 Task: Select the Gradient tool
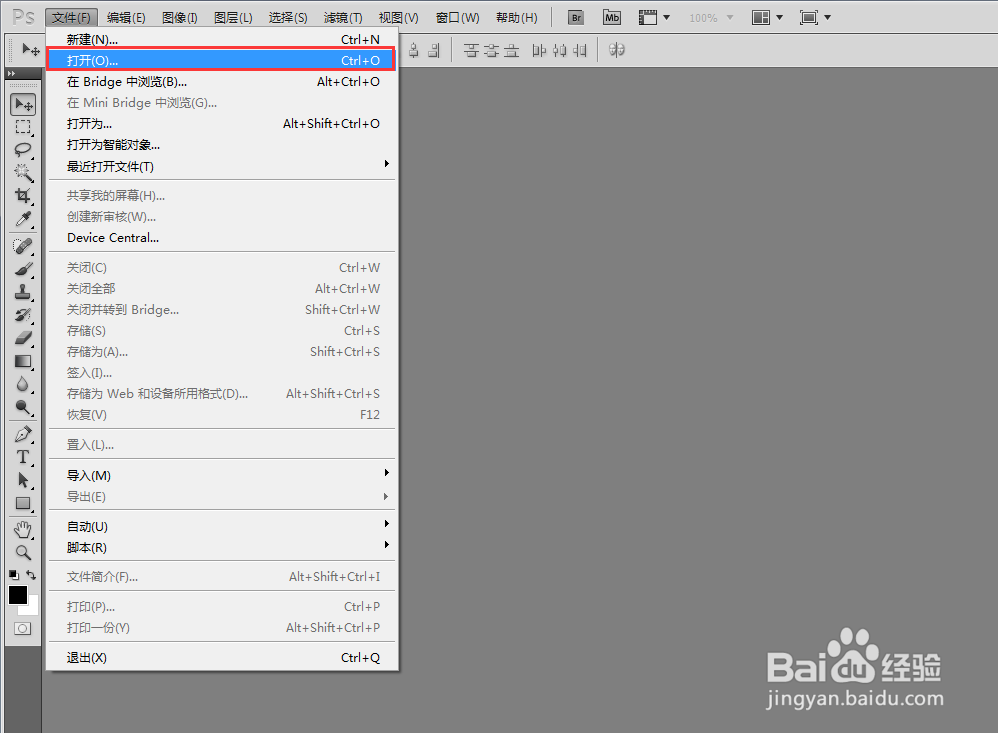(x=24, y=361)
